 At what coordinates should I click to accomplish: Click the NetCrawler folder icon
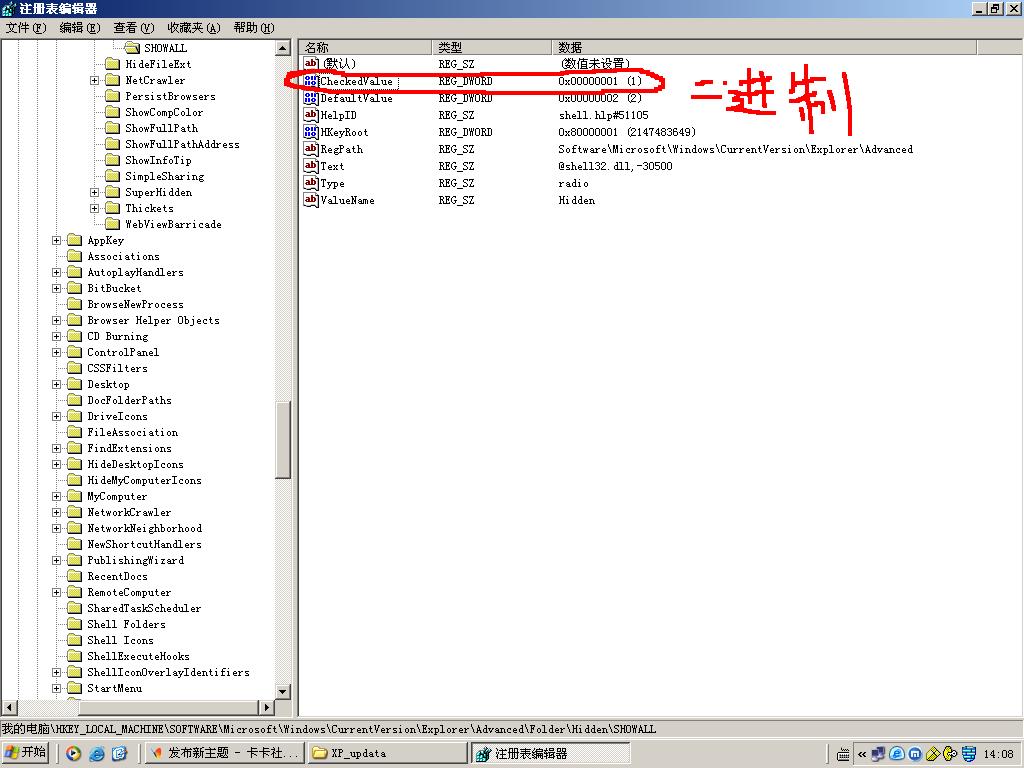(x=113, y=80)
